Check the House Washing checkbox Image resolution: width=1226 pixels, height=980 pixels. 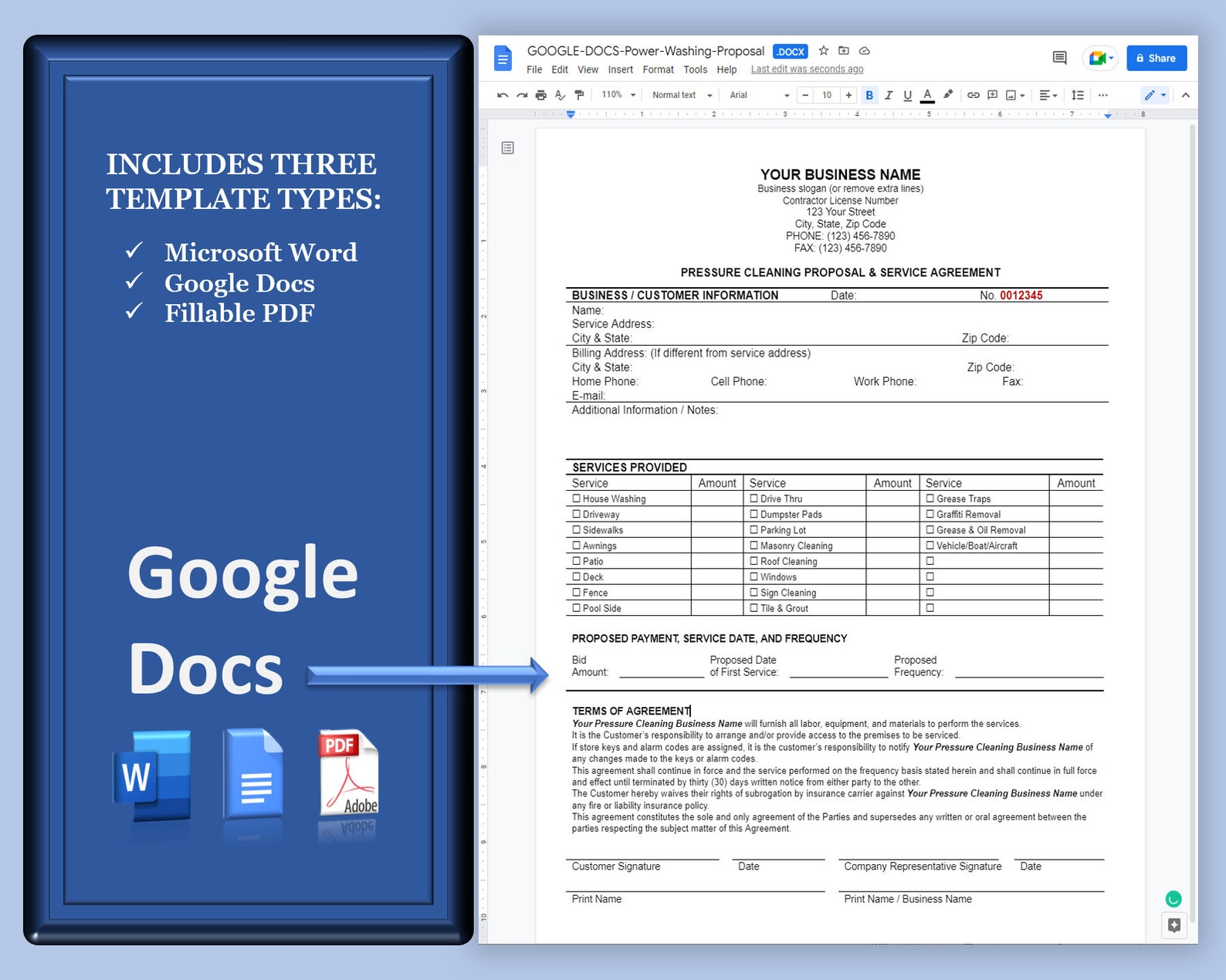coord(576,498)
